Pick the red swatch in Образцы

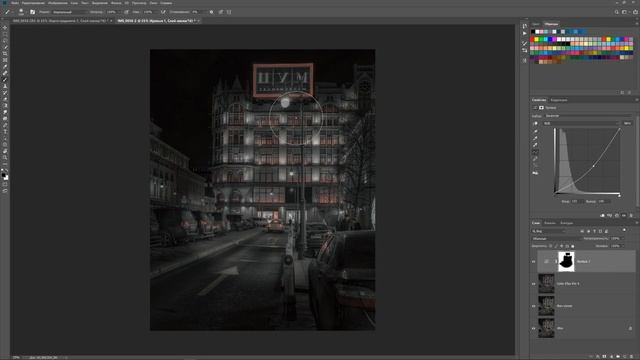[532, 39]
